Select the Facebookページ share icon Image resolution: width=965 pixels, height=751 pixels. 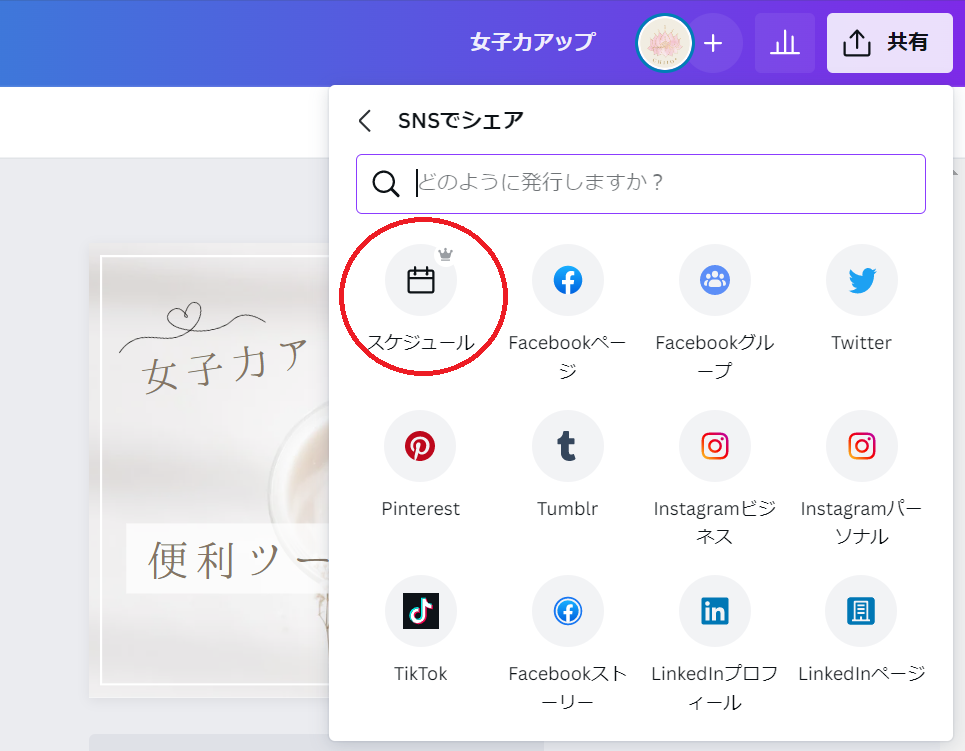[x=568, y=281]
